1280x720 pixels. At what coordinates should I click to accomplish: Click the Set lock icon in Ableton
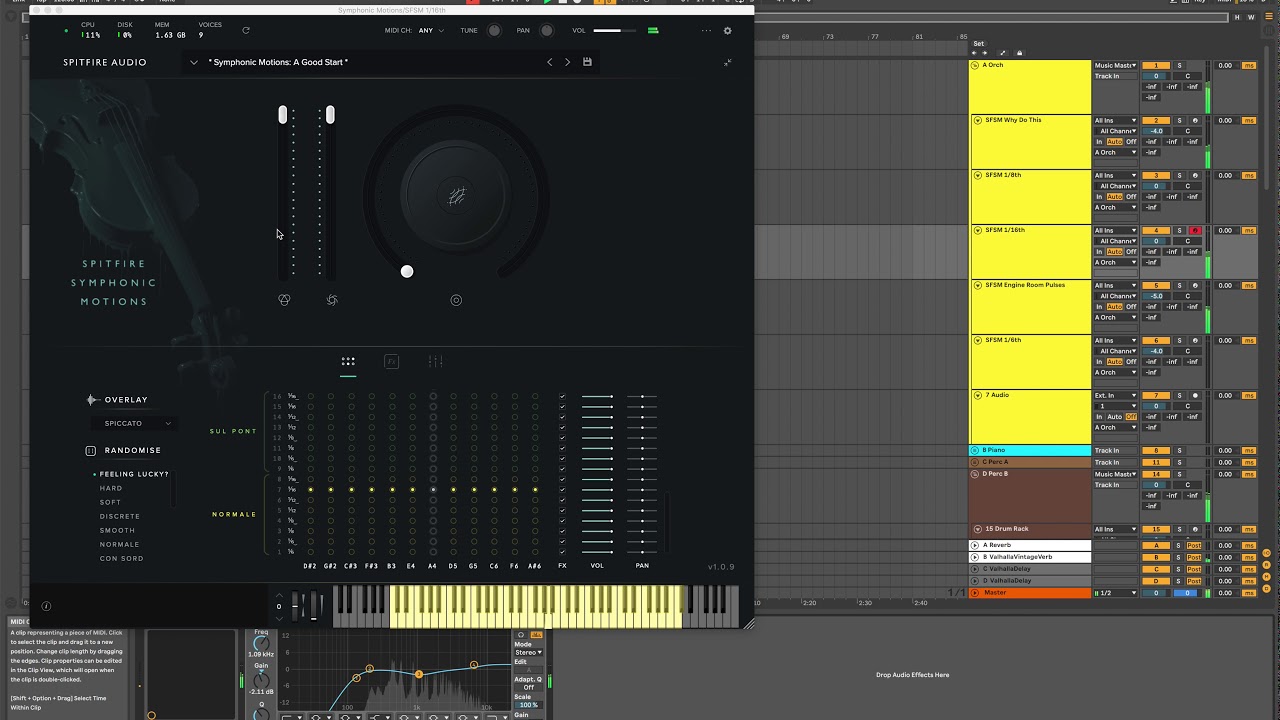pos(1019,53)
